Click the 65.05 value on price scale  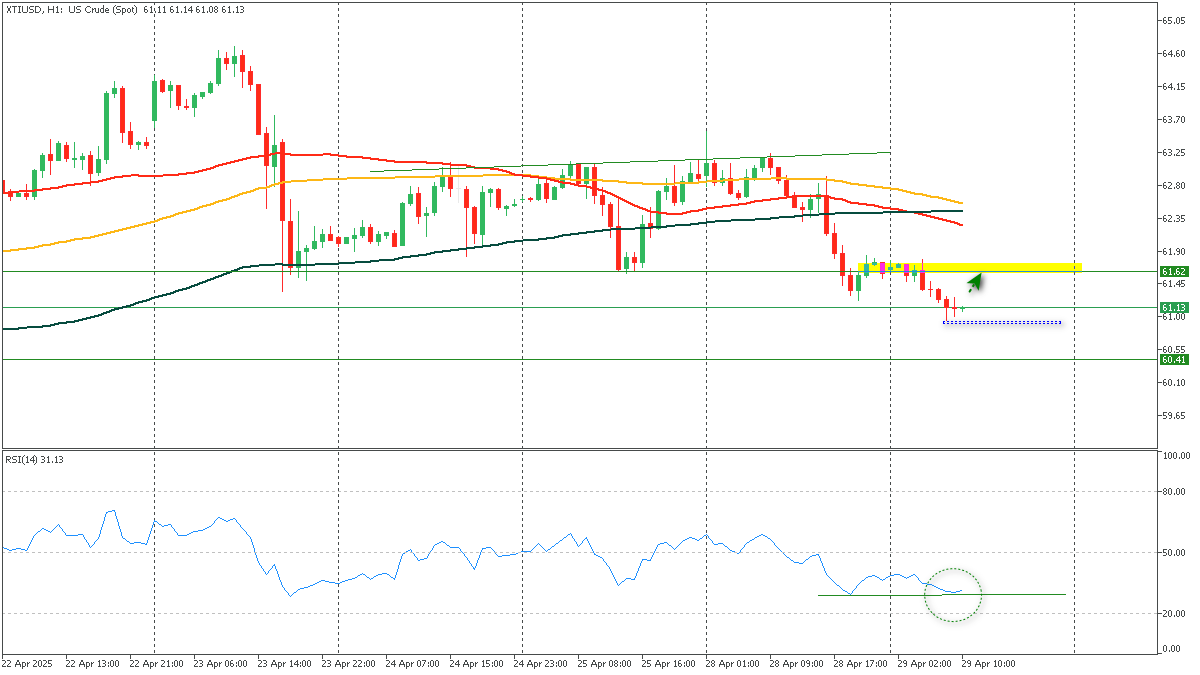click(x=1174, y=20)
